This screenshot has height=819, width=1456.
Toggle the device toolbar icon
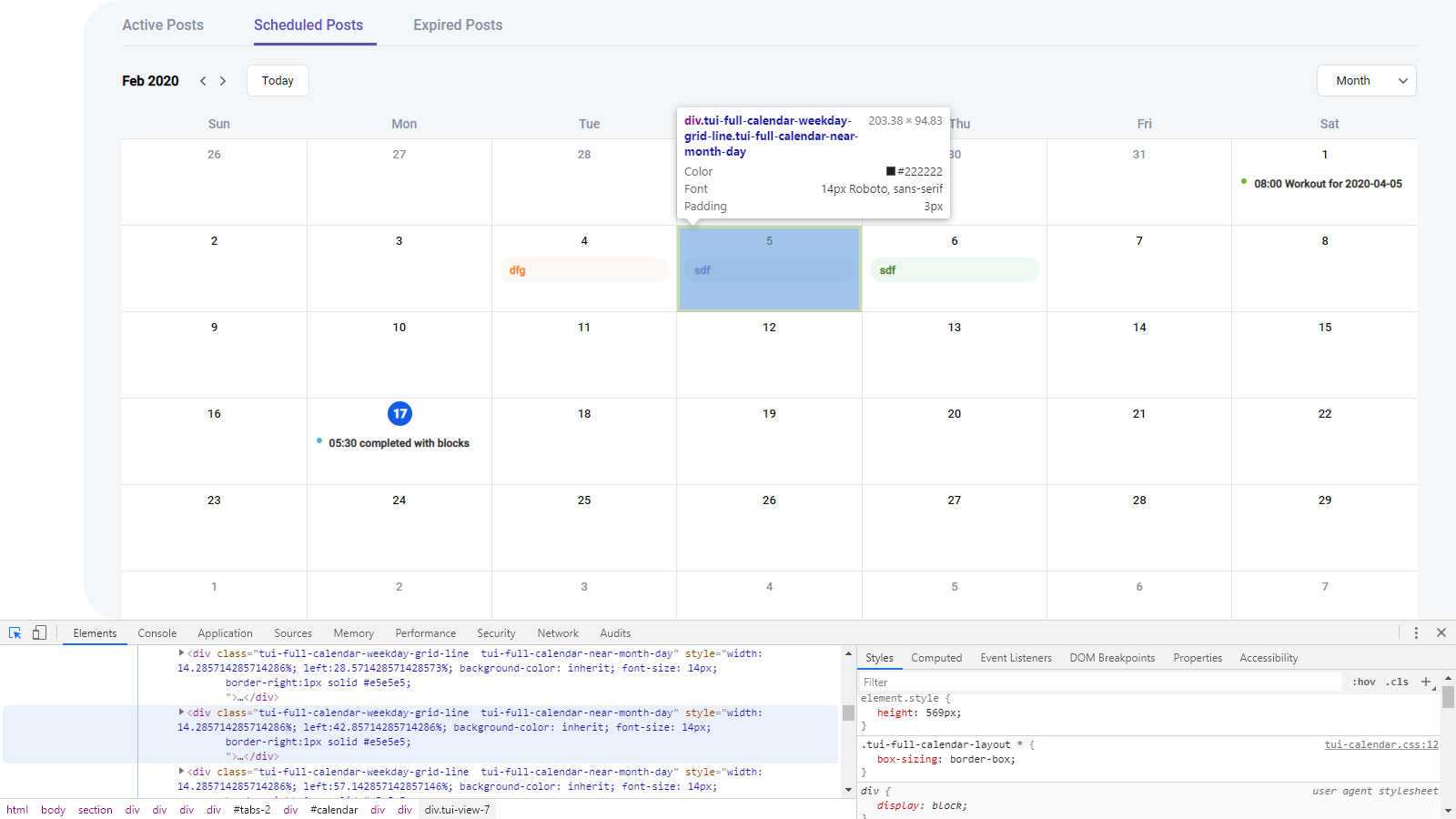click(38, 632)
